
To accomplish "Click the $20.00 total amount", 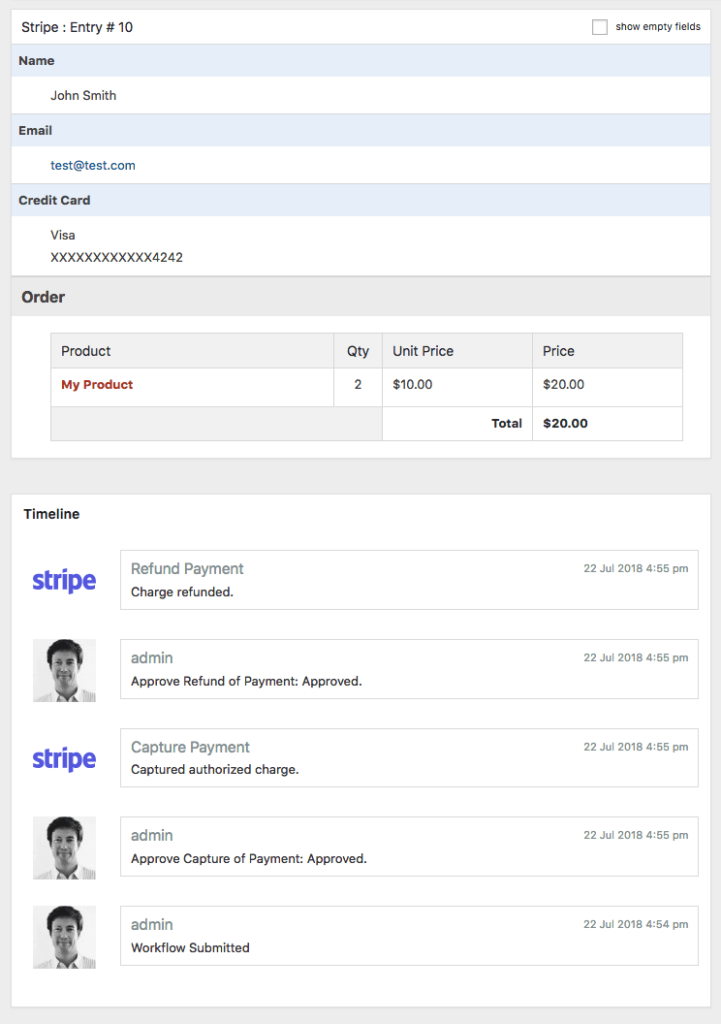I will pos(565,423).
